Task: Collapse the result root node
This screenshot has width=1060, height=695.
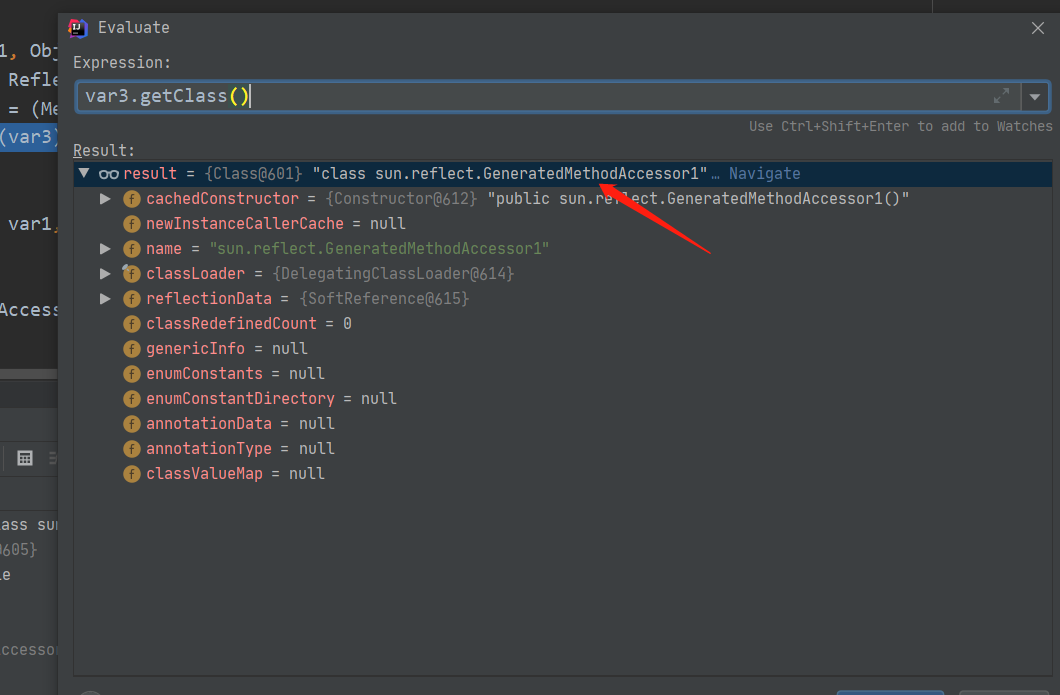Action: 84,173
